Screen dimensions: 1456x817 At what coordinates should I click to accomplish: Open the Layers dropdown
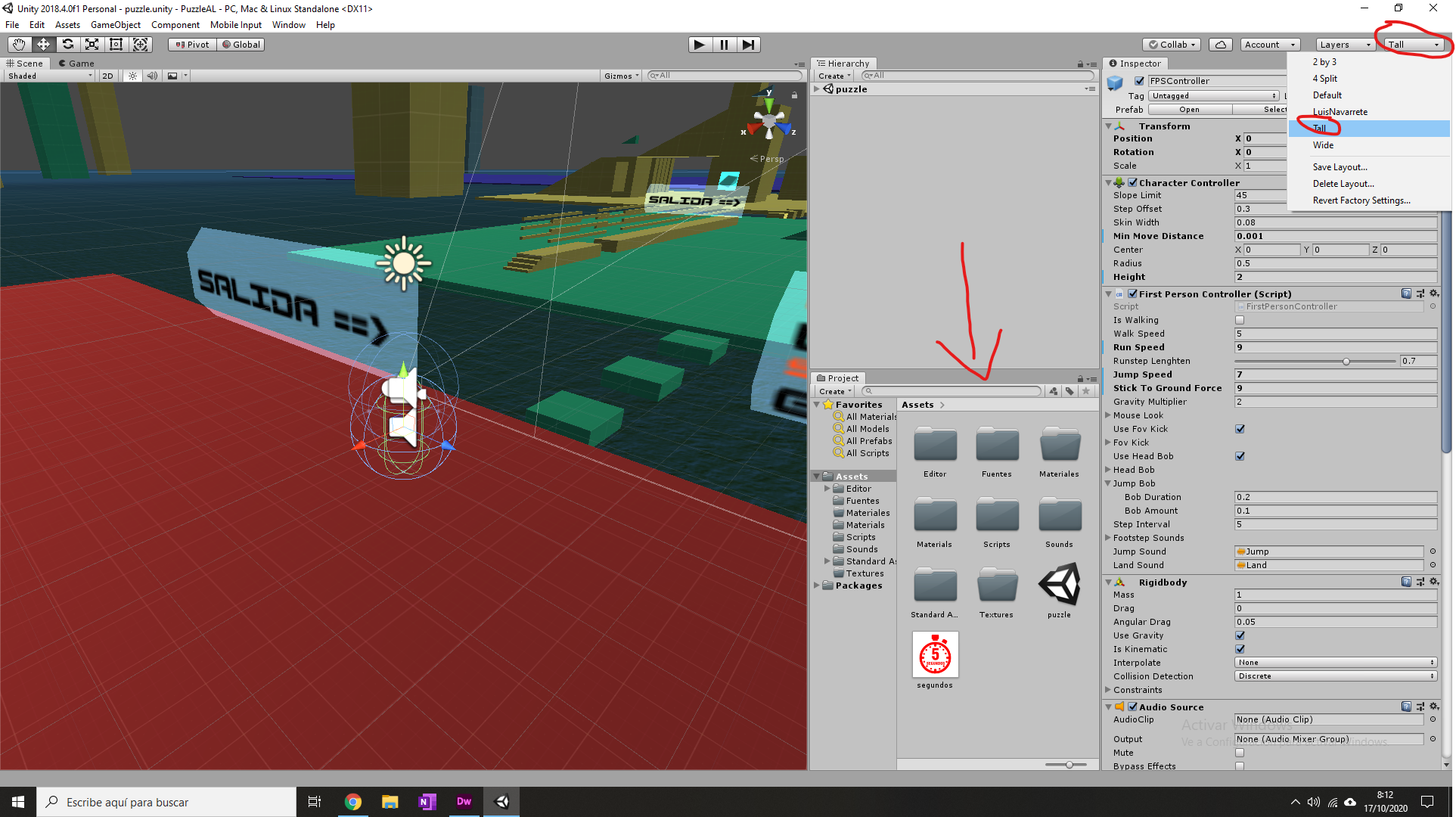pos(1344,45)
